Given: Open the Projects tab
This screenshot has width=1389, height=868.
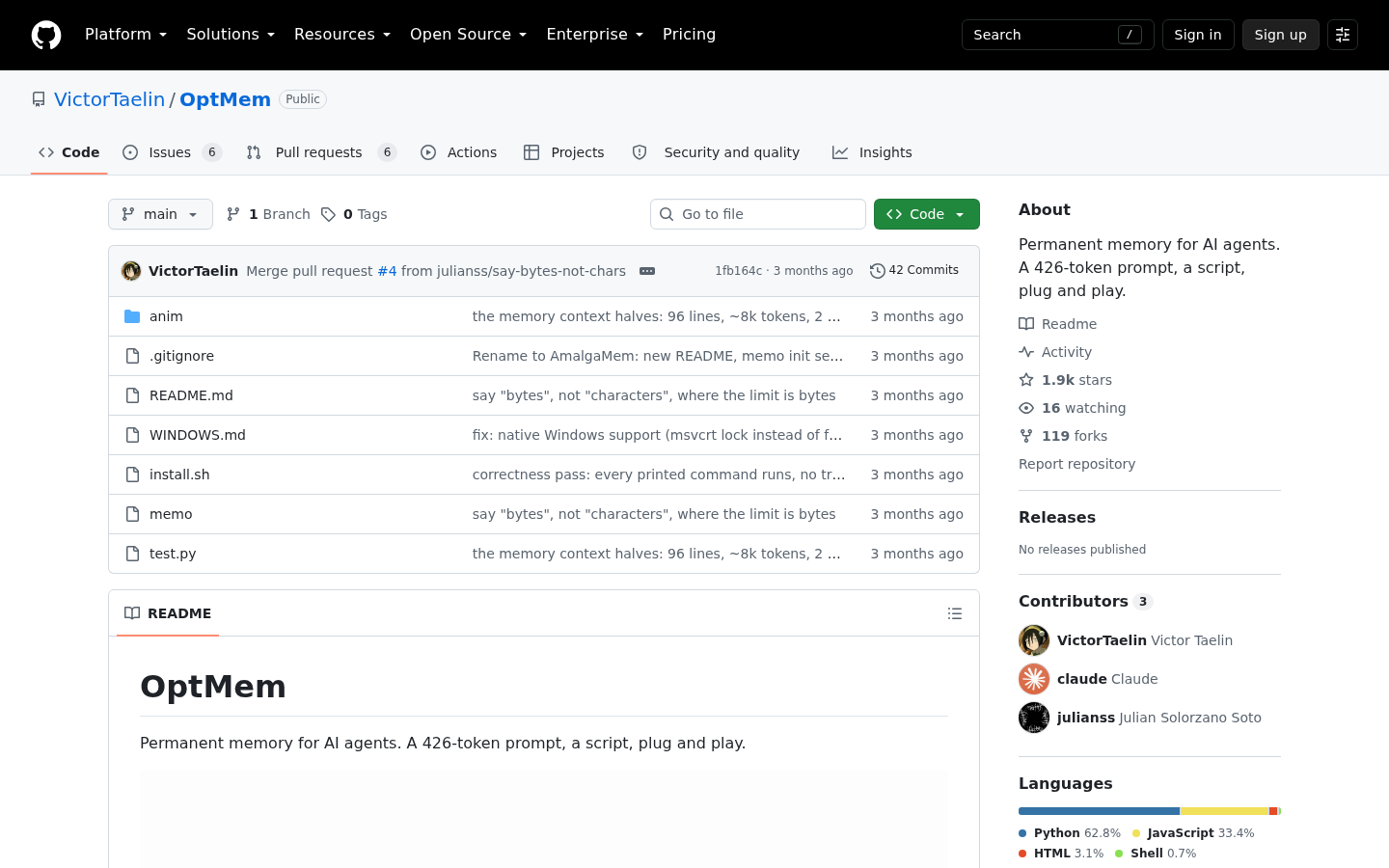Looking at the screenshot, I should click(x=564, y=152).
